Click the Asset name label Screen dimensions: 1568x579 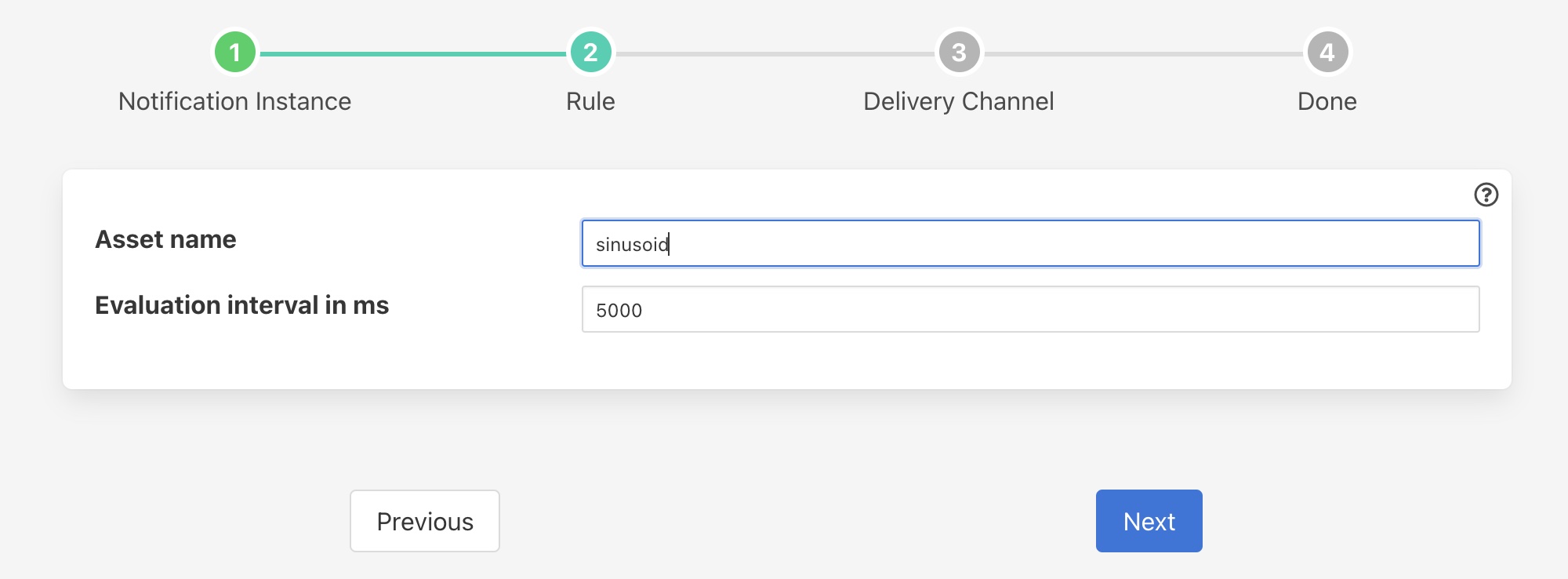click(x=165, y=239)
